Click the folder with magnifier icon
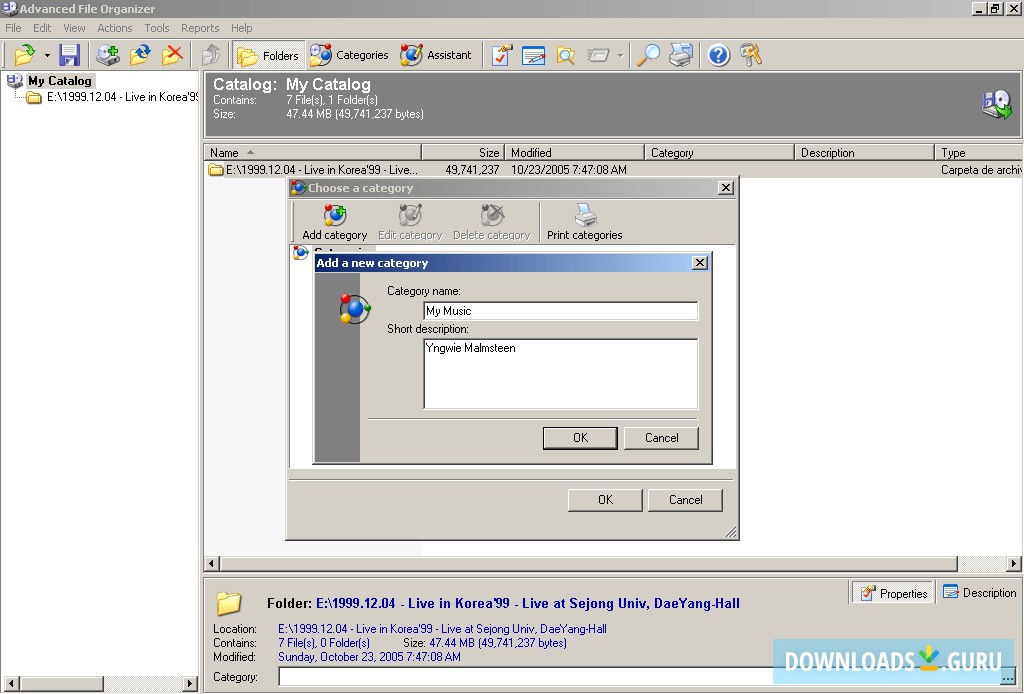This screenshot has width=1024, height=694. [566, 55]
